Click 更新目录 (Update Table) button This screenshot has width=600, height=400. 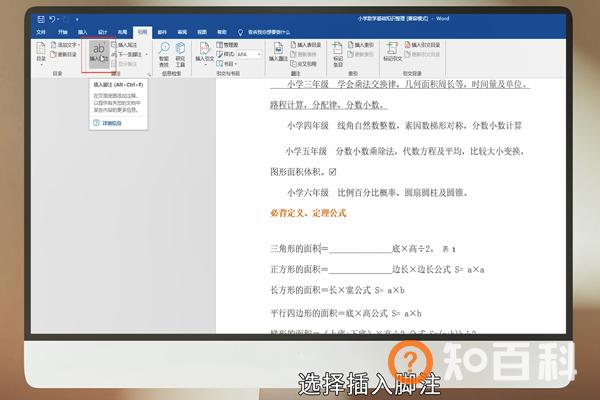coord(64,54)
